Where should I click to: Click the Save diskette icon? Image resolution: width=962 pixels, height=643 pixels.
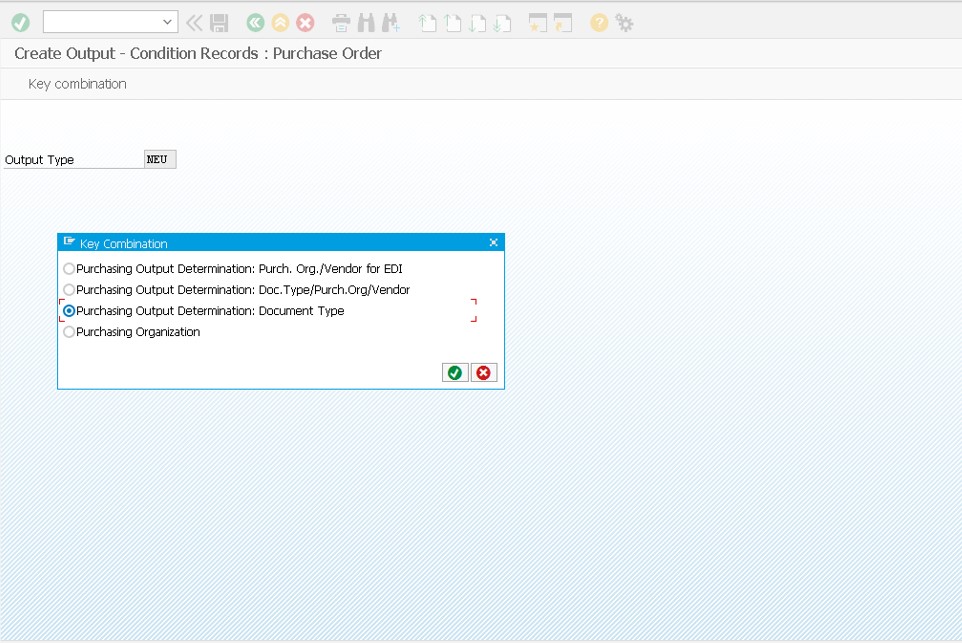pyautogui.click(x=219, y=23)
